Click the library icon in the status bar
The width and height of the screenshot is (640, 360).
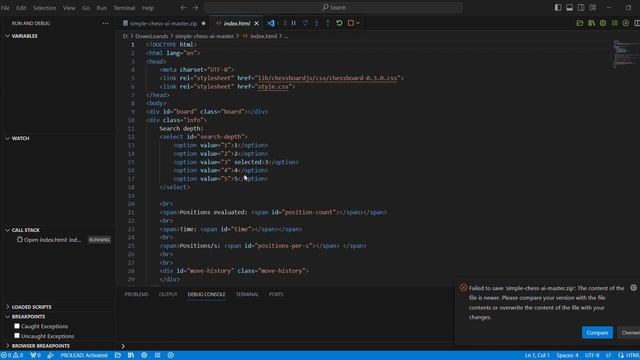click(x=131, y=355)
